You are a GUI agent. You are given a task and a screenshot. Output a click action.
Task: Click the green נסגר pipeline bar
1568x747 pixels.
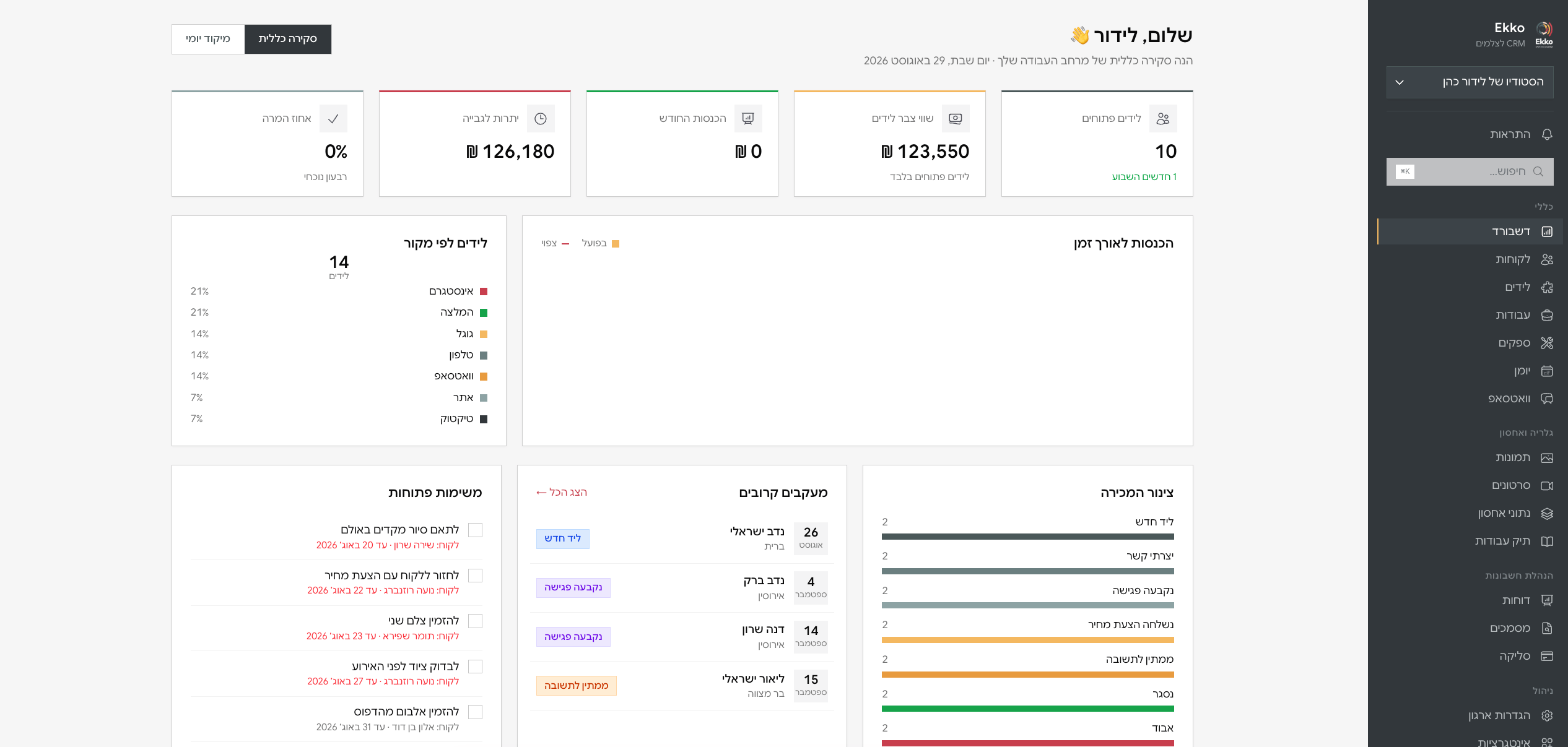tap(1027, 709)
